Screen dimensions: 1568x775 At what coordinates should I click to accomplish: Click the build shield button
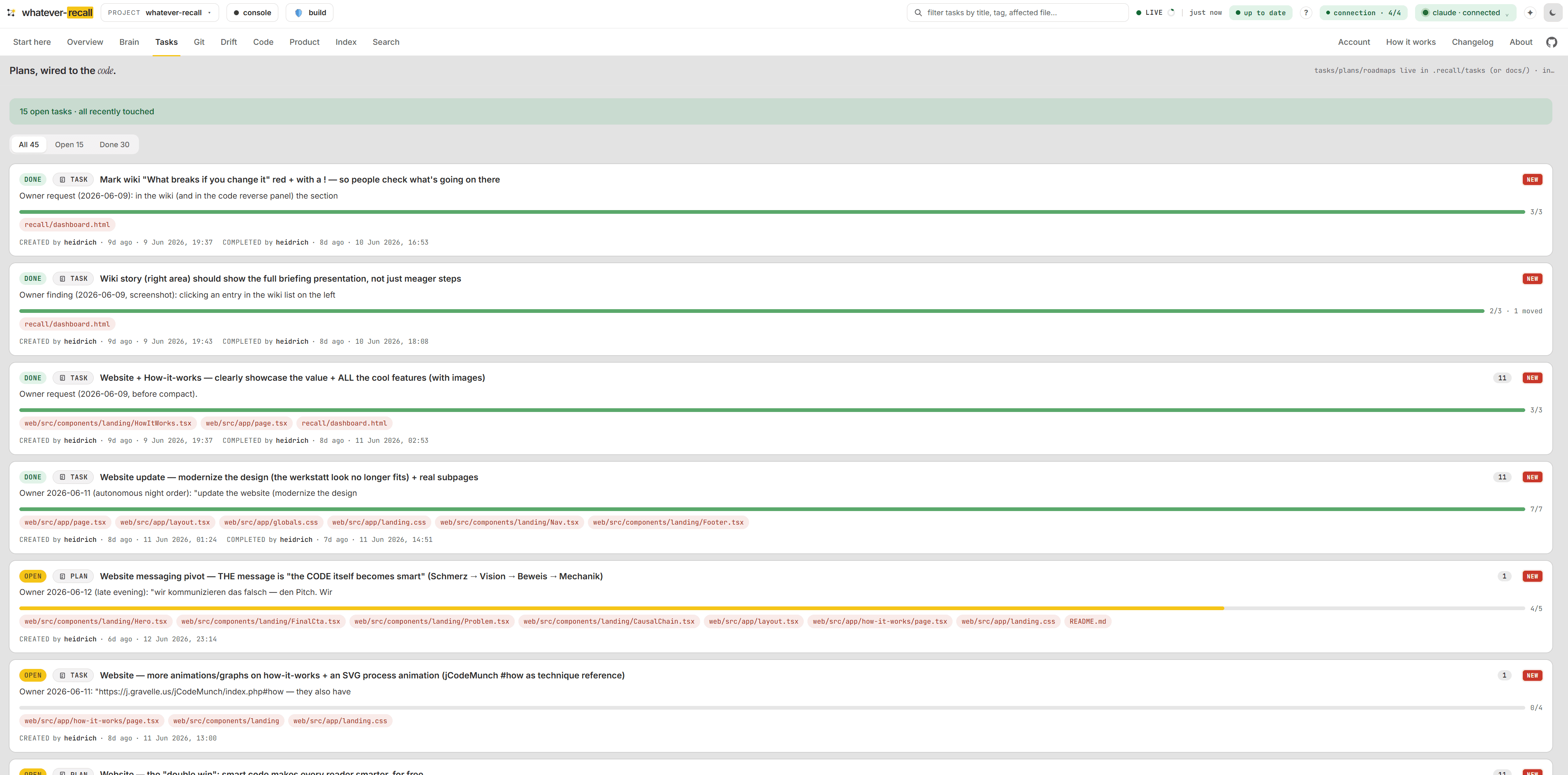tap(309, 12)
